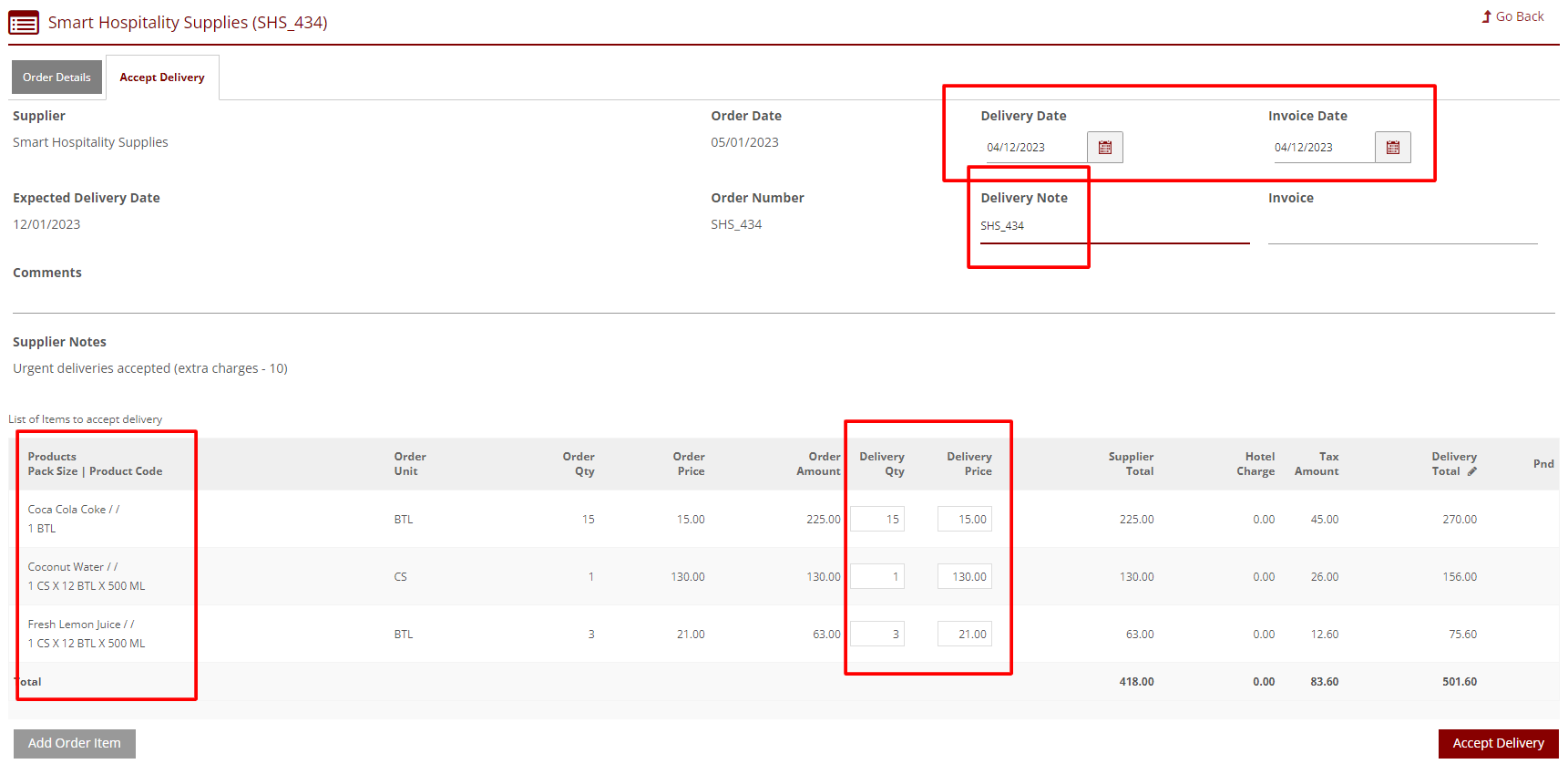Click the Invoice Date text field

[x=1321, y=148]
